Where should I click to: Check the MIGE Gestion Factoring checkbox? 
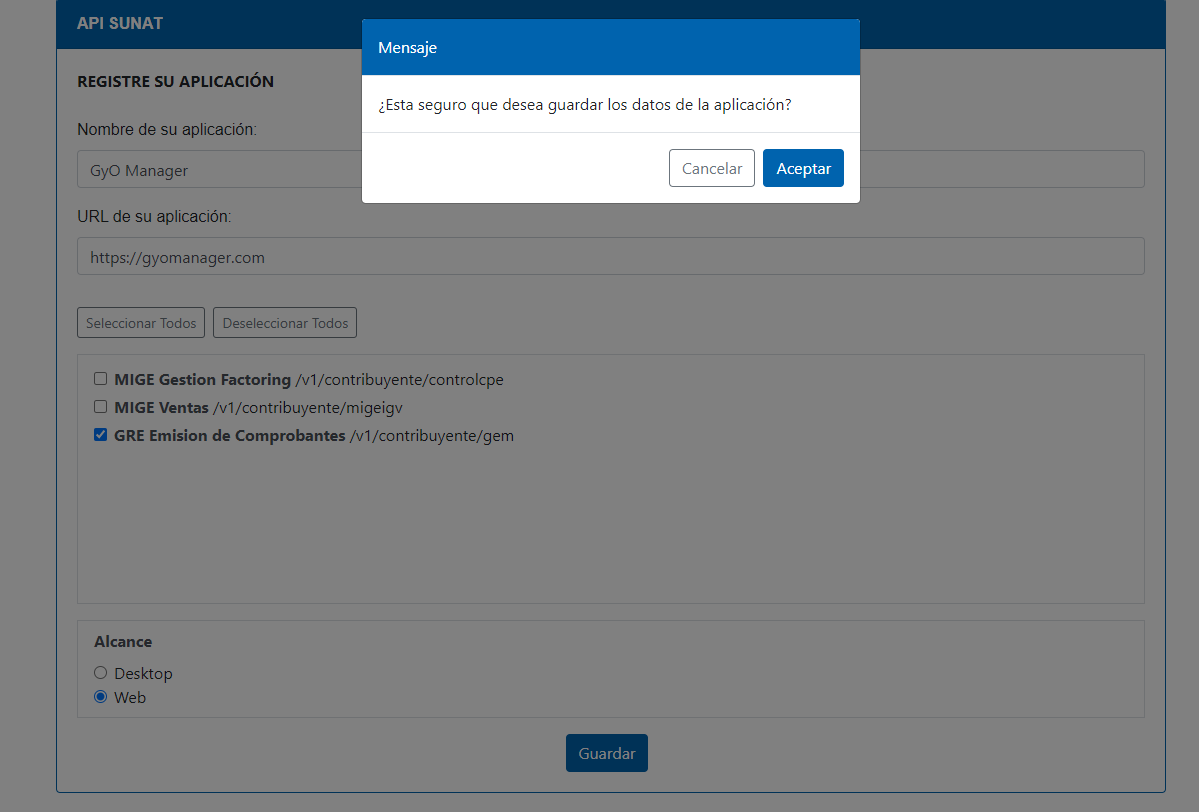[x=100, y=378]
